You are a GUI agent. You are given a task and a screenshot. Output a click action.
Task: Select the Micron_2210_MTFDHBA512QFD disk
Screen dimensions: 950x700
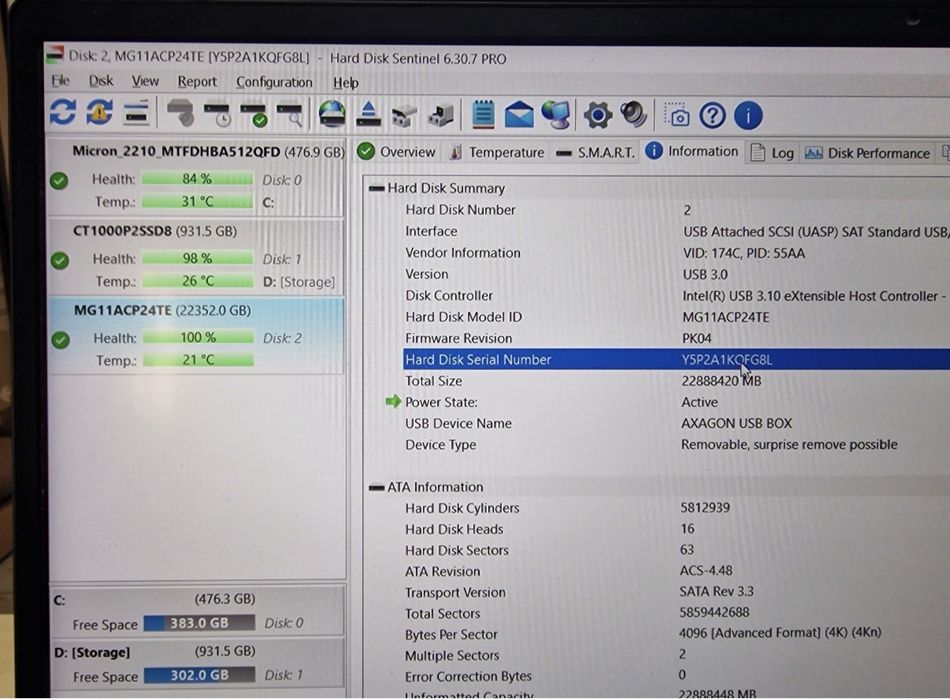(x=196, y=178)
